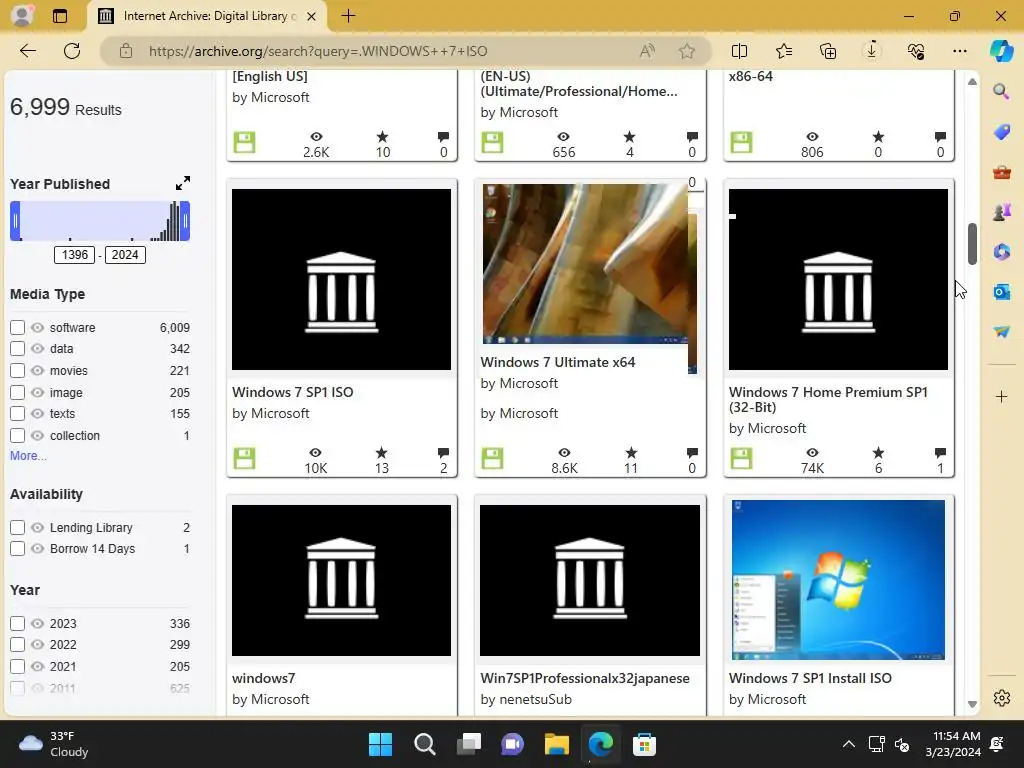Add a sidebar app with plus icon
This screenshot has height=768, width=1024.
coord(1001,396)
